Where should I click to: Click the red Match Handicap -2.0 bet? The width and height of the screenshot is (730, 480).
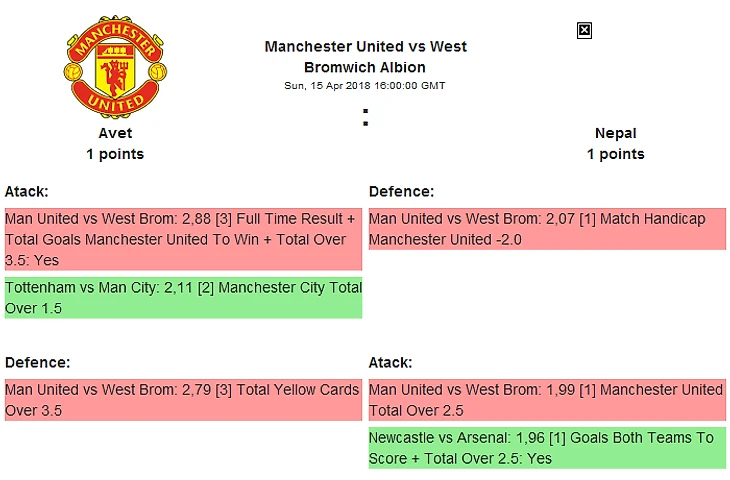pyautogui.click(x=547, y=229)
